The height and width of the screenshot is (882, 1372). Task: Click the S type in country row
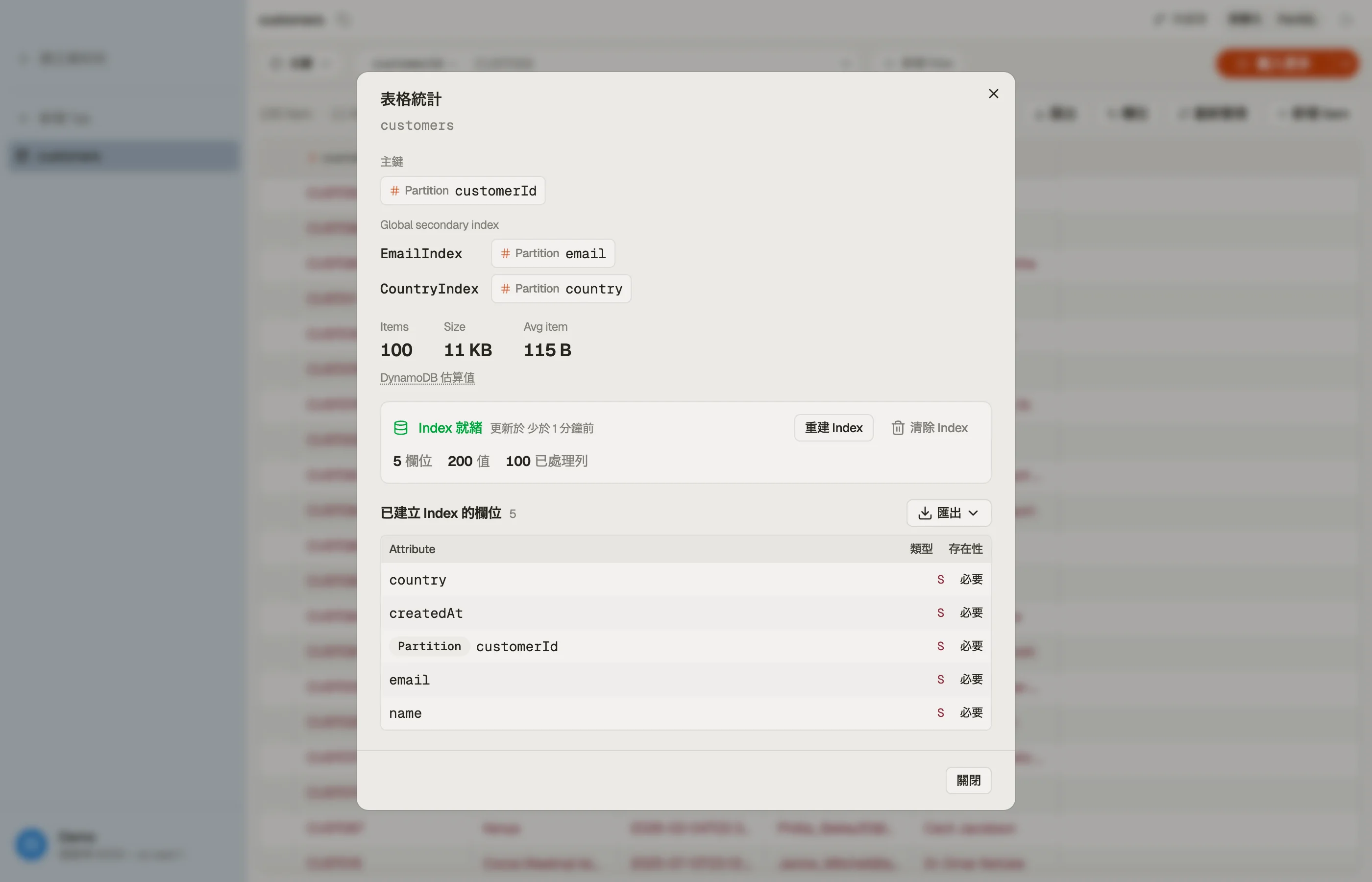pyautogui.click(x=940, y=580)
